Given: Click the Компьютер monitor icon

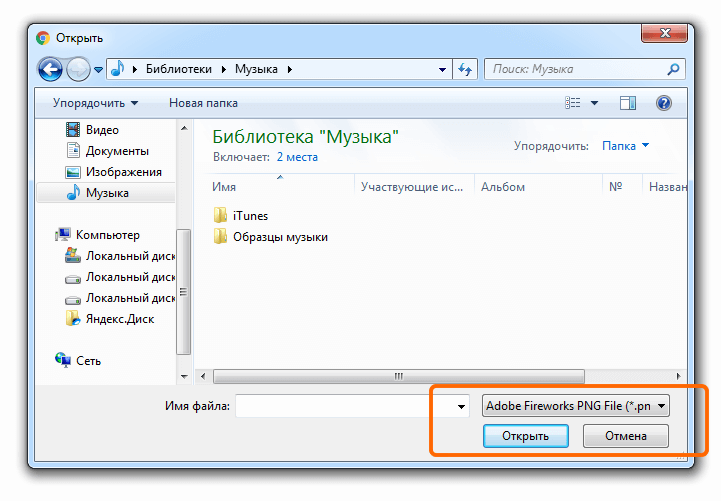Looking at the screenshot, I should pos(63,234).
